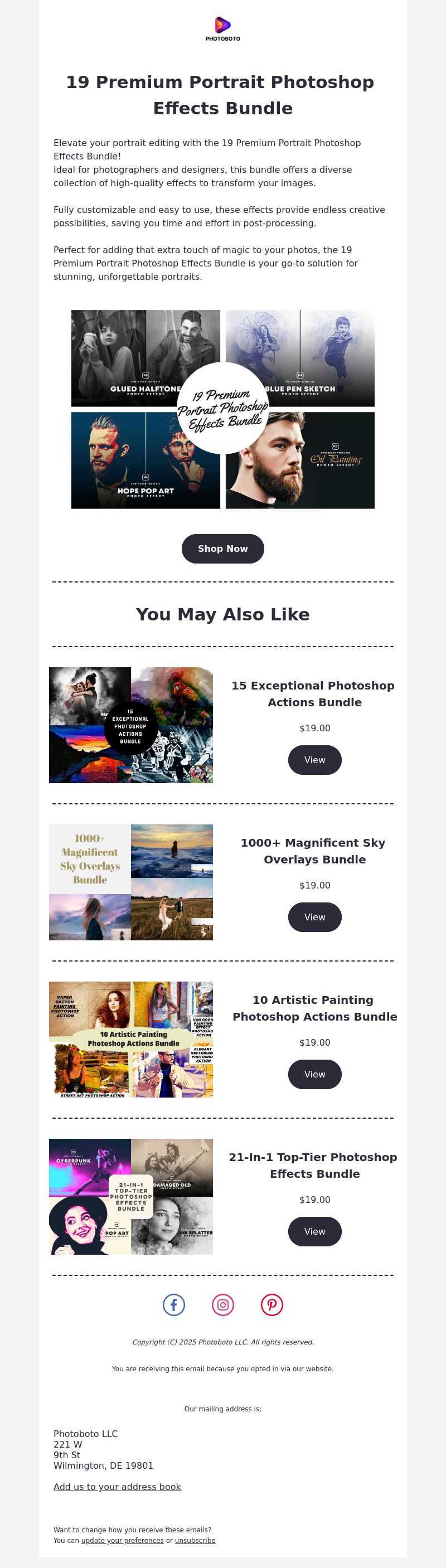The image size is (446, 1568).
Task: View the 10 Artistic Painting Actions Bundle
Action: point(314,1074)
